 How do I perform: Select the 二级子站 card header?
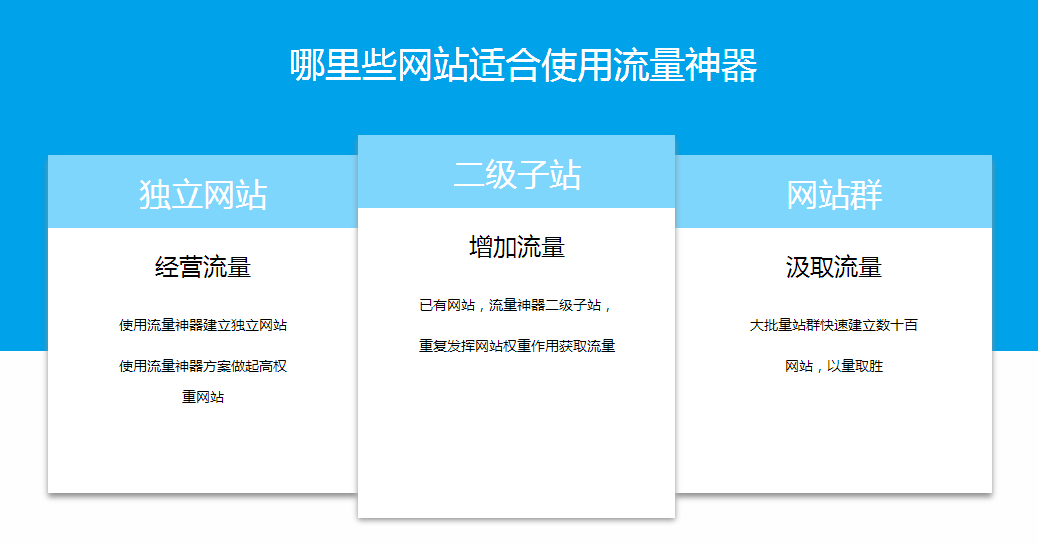(516, 174)
